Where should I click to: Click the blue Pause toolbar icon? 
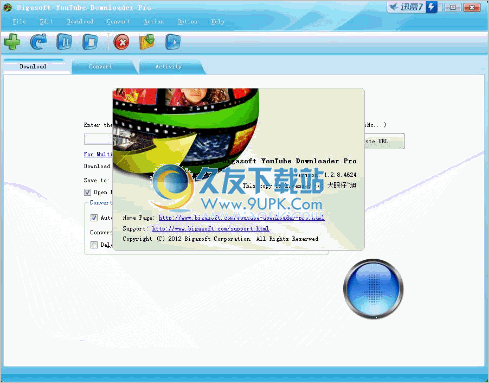(x=64, y=42)
